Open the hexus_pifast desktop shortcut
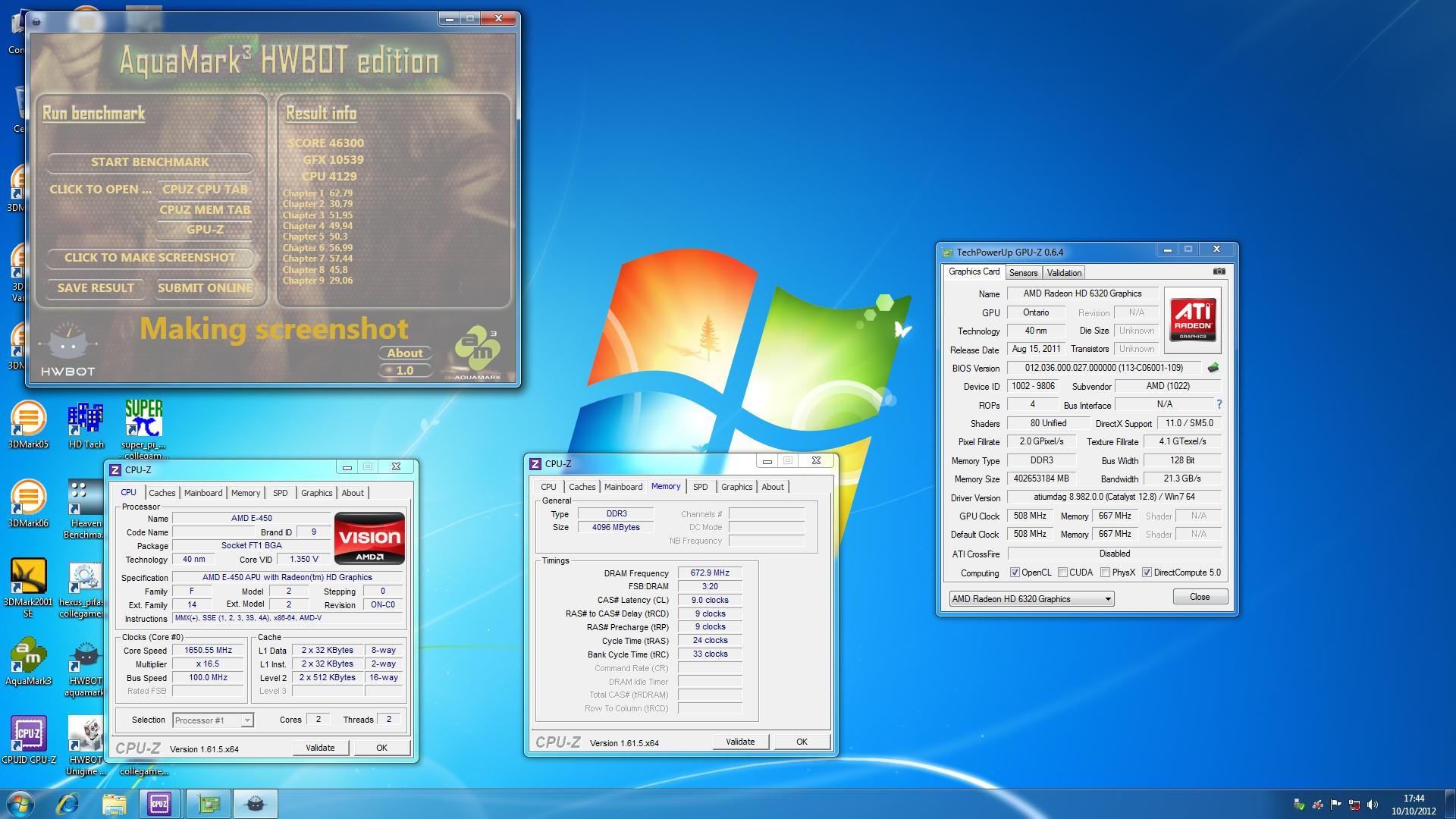 click(85, 588)
